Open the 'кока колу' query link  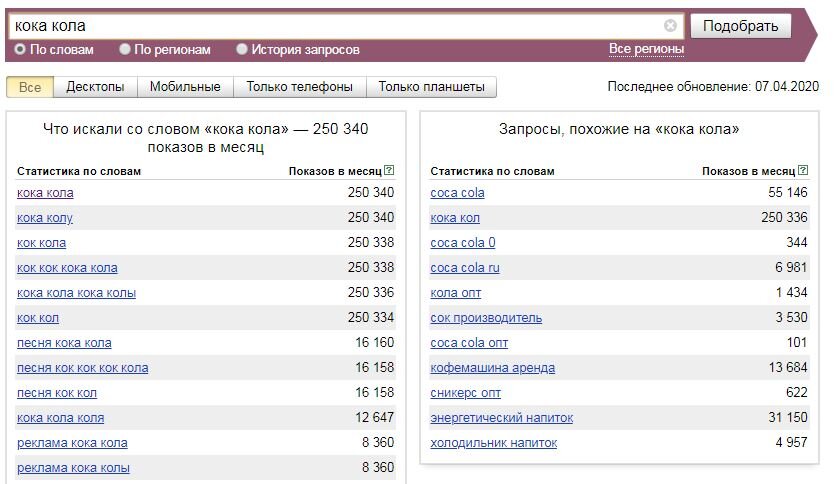tap(45, 218)
